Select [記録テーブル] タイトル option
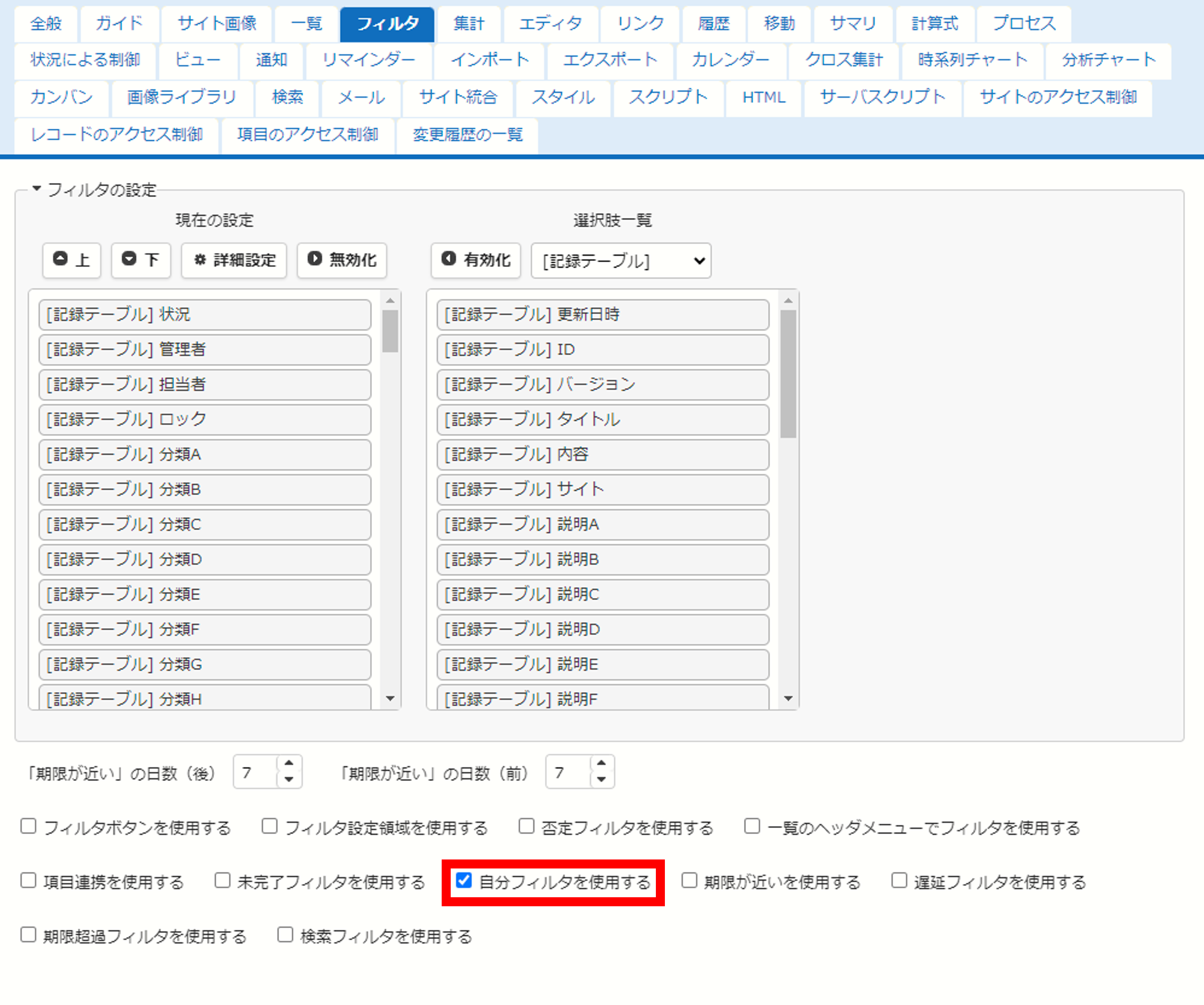The height and width of the screenshot is (1005, 1204). pyautogui.click(x=603, y=420)
